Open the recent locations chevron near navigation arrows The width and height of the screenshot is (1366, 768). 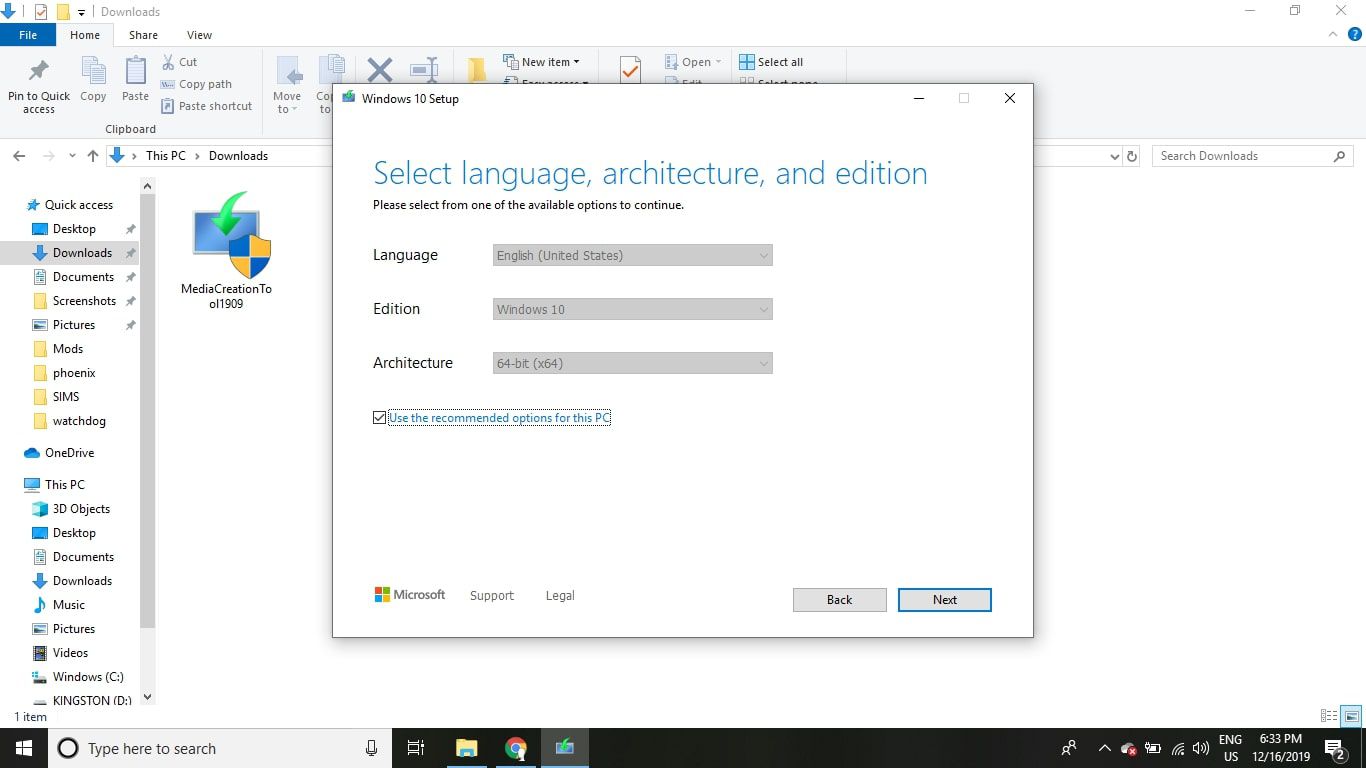[x=72, y=156]
